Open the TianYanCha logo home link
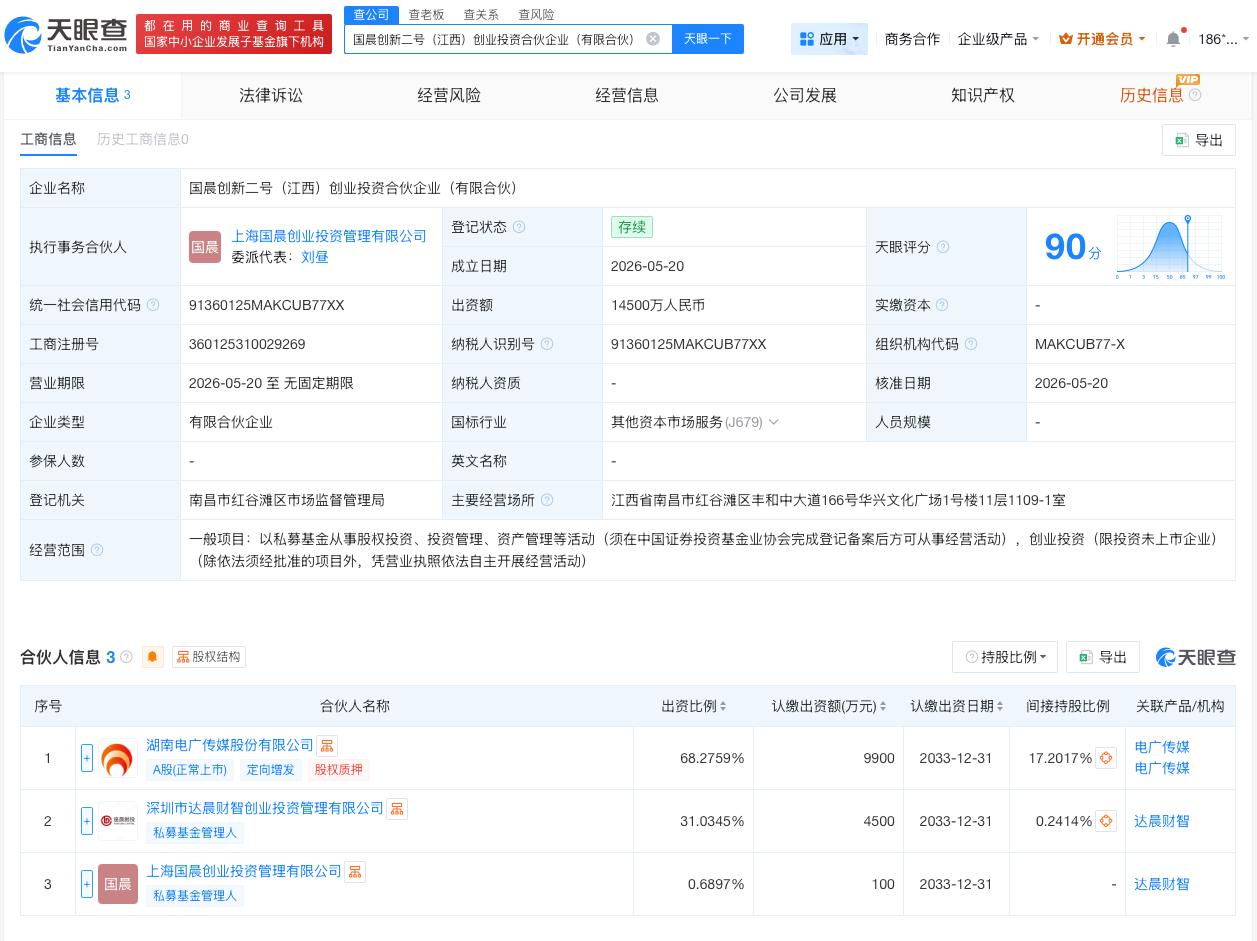This screenshot has width=1257, height=941. pyautogui.click(x=67, y=35)
